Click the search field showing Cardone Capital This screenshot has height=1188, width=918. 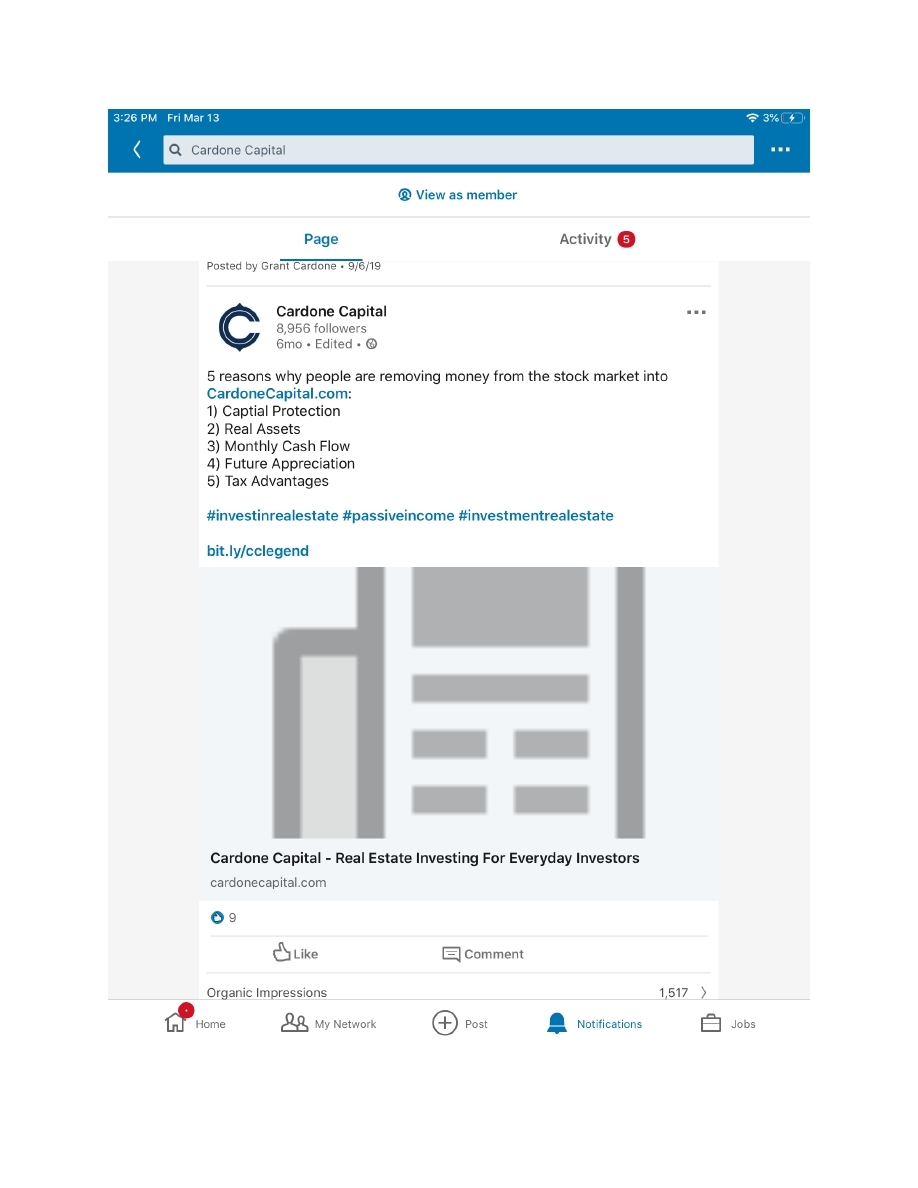pyautogui.click(x=458, y=150)
